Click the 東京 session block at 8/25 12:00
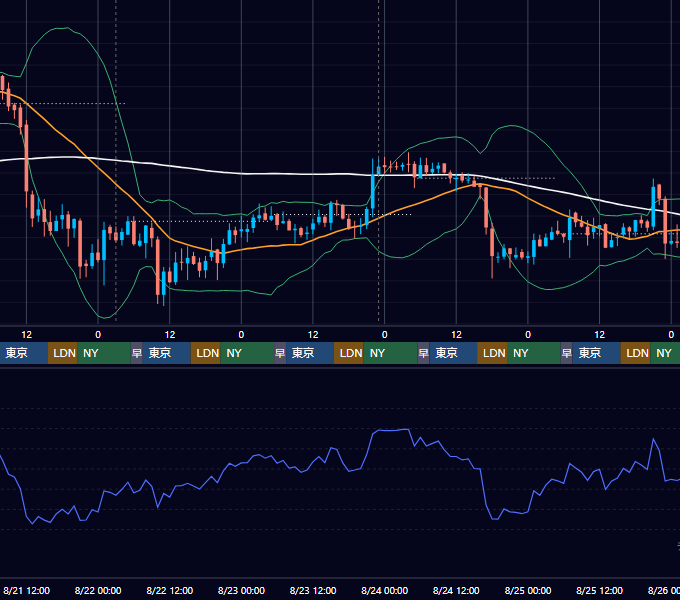 (596, 353)
